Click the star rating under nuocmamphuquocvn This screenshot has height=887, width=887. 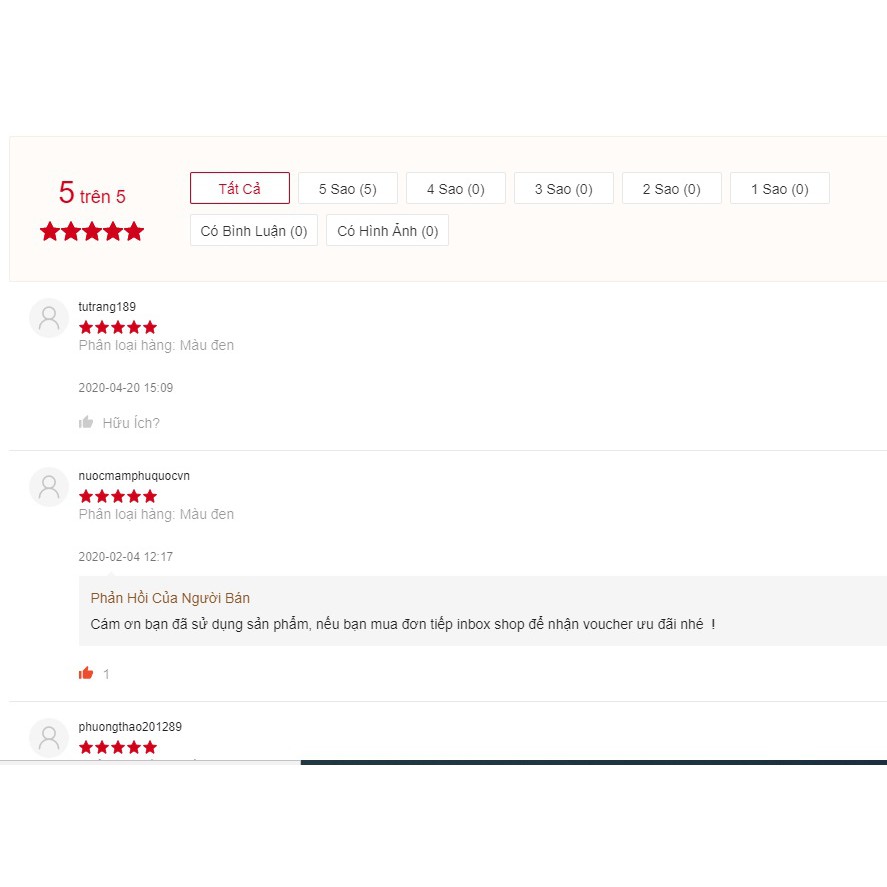point(118,496)
